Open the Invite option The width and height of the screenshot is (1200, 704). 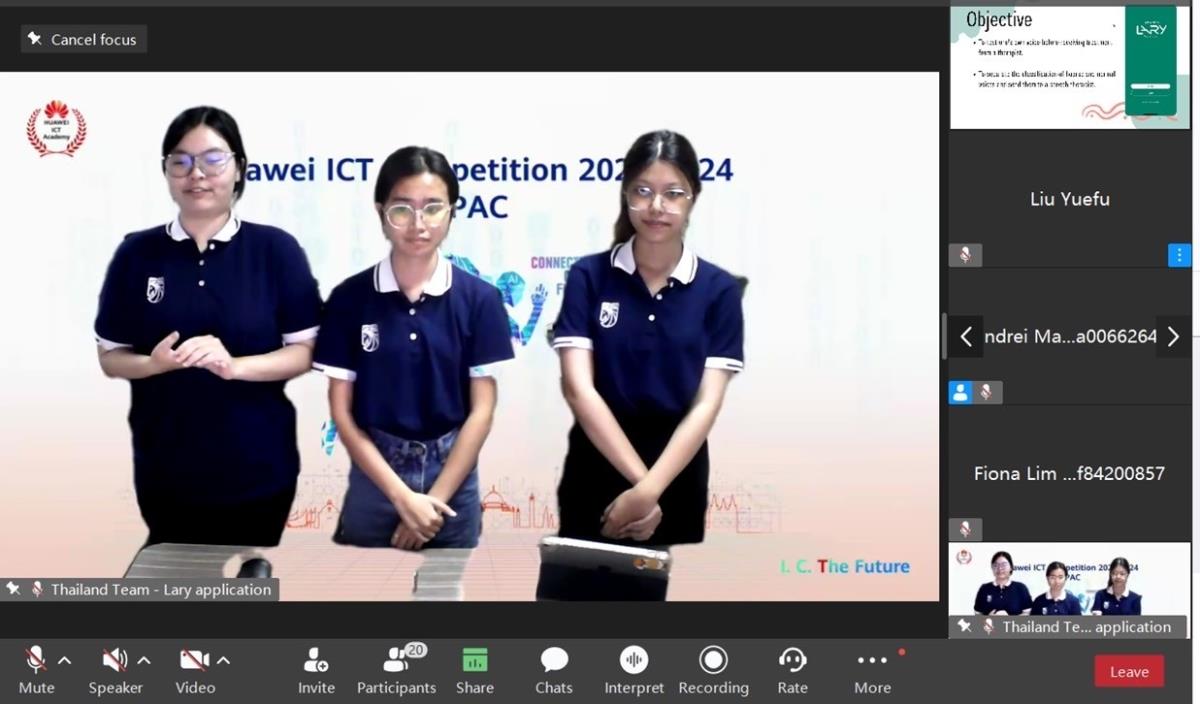pos(316,670)
